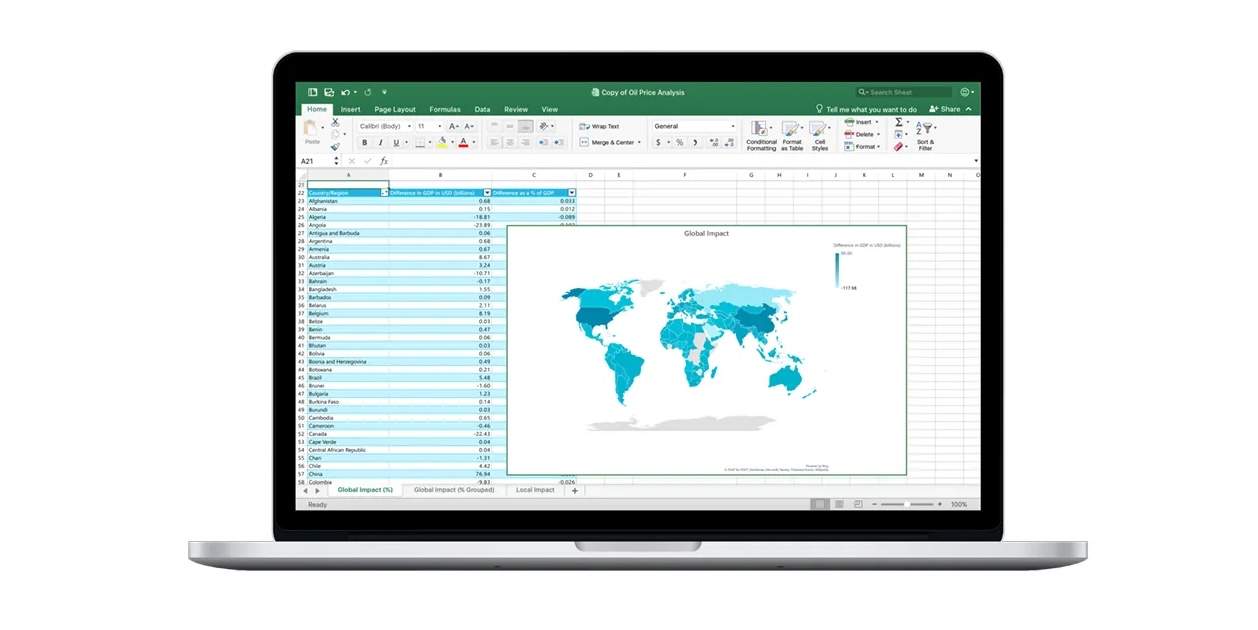Click the Undo arrow icon

pyautogui.click(x=345, y=92)
